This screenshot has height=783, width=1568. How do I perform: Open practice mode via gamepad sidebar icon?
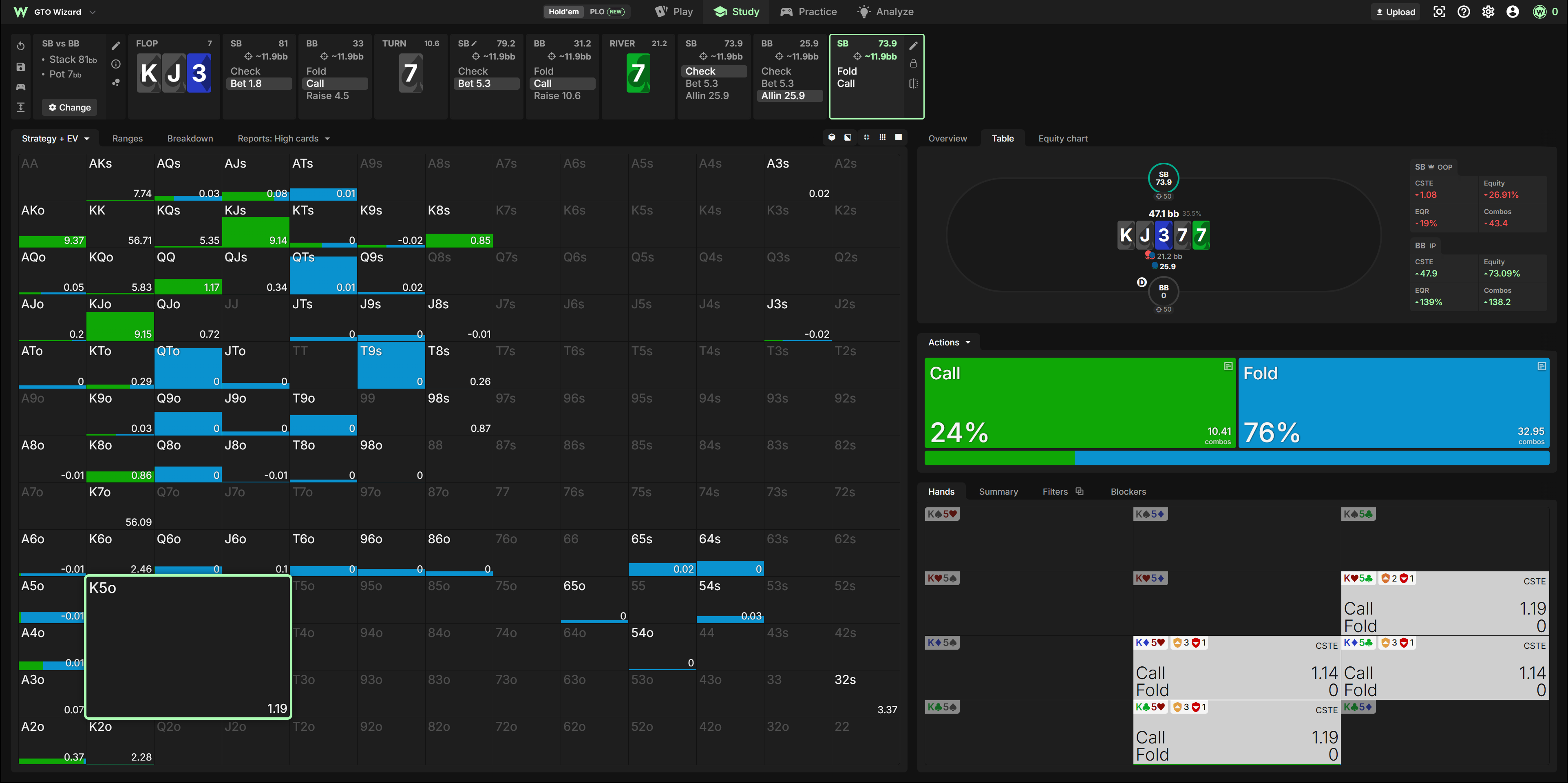pyautogui.click(x=21, y=87)
